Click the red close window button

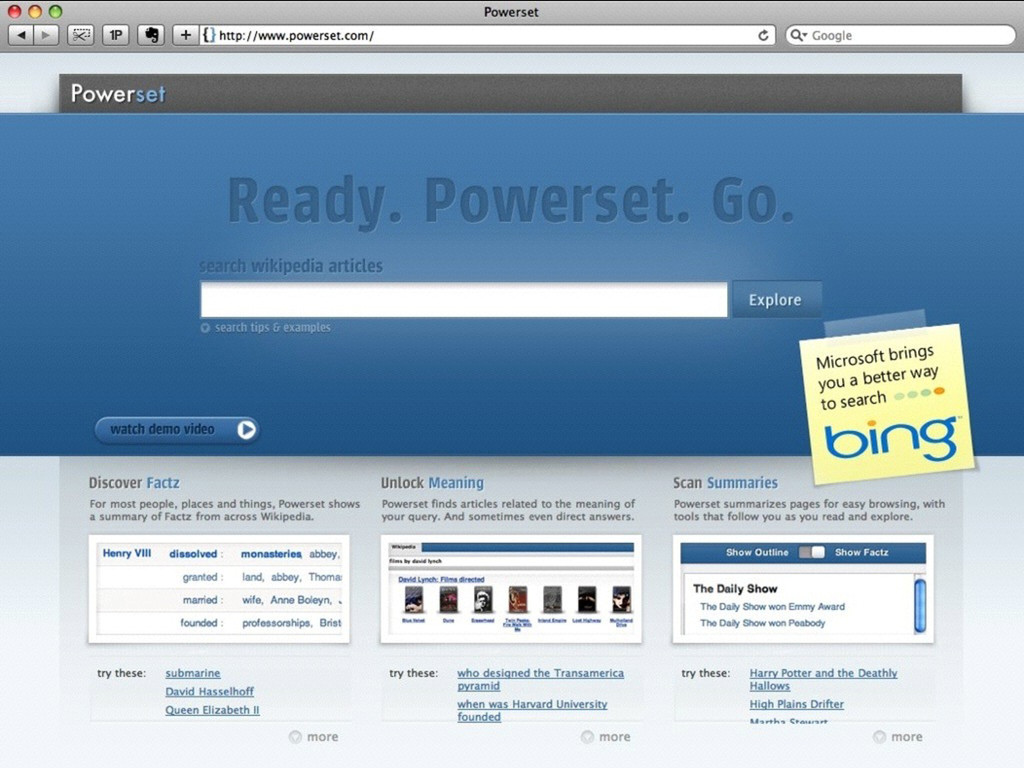point(14,11)
